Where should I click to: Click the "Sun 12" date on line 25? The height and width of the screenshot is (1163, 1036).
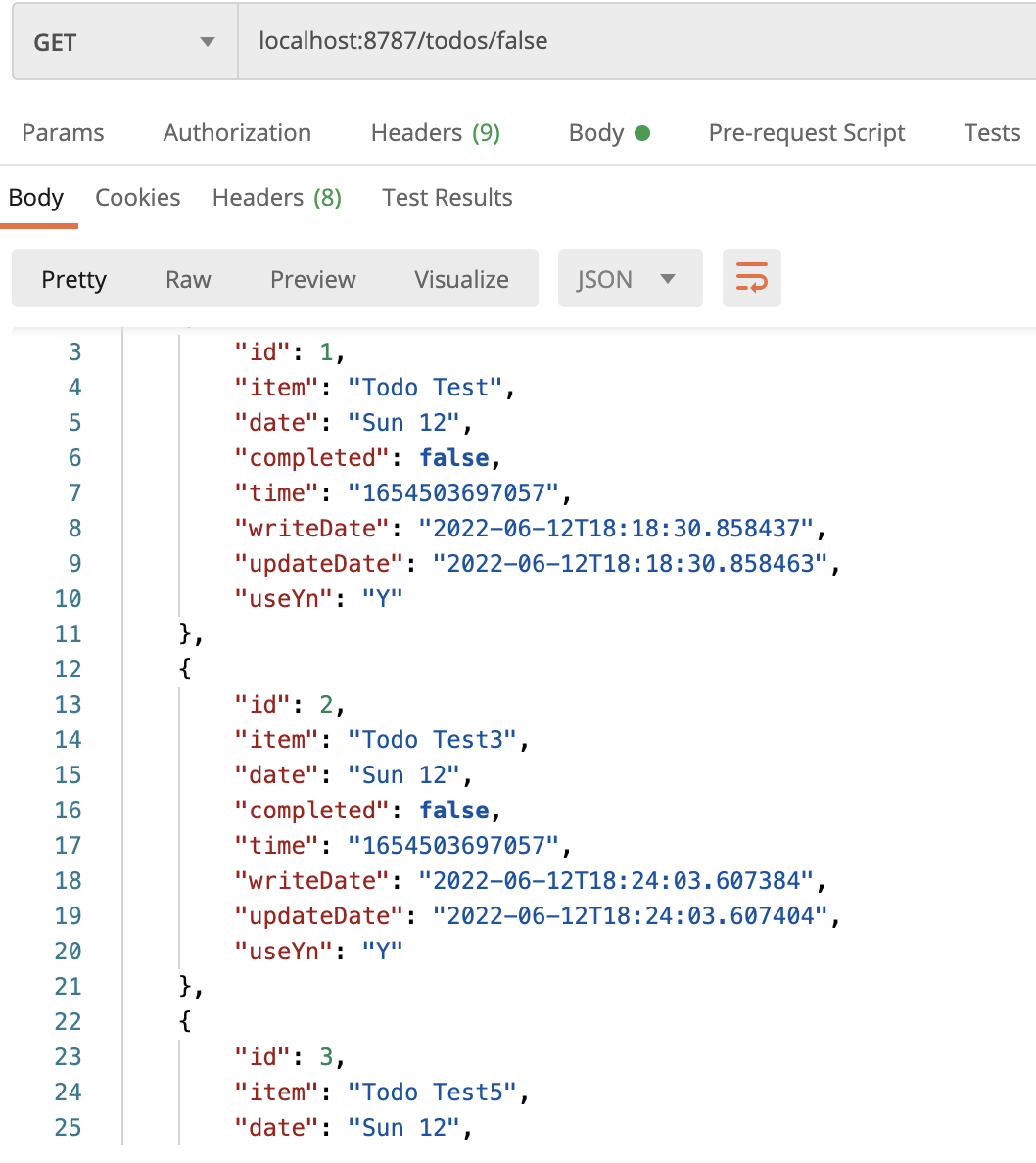coord(403,1127)
